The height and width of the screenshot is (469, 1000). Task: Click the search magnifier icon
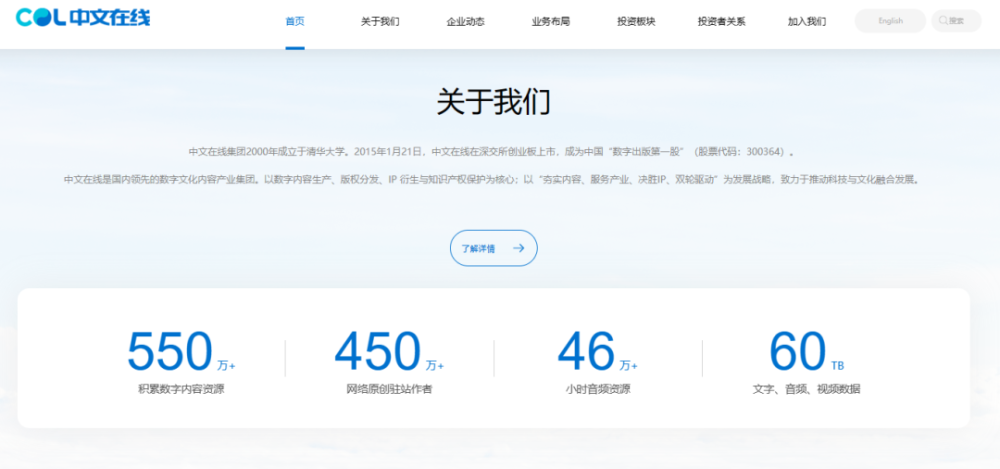point(943,20)
